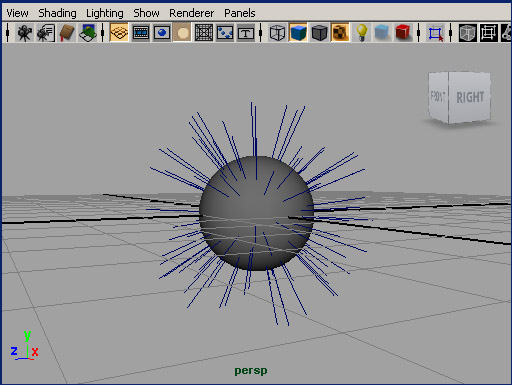Image resolution: width=512 pixels, height=385 pixels.
Task: Click the Image Plane icon
Action: click(88, 33)
